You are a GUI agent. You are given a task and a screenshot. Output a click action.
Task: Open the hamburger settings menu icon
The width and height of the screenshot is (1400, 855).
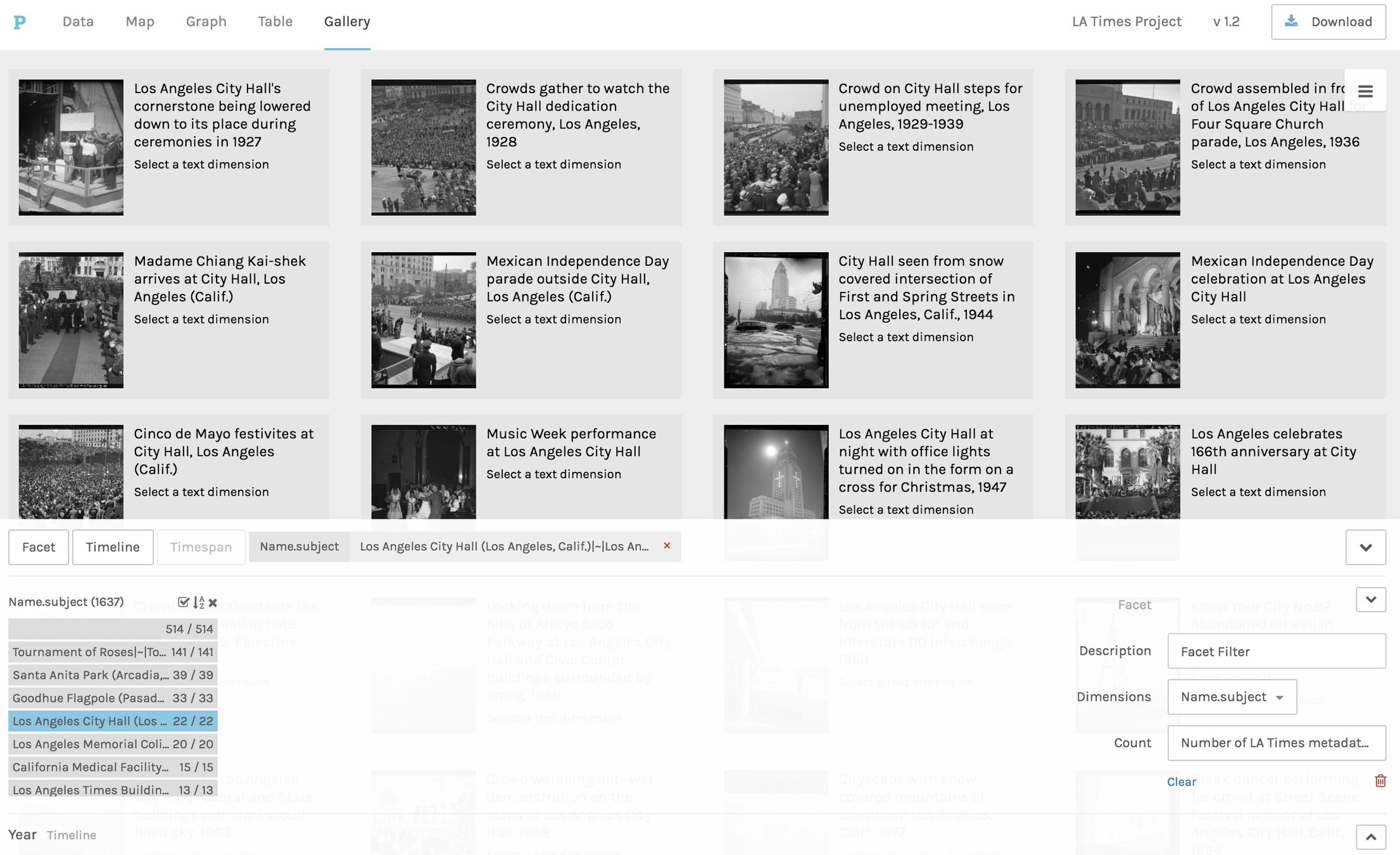click(x=1365, y=91)
